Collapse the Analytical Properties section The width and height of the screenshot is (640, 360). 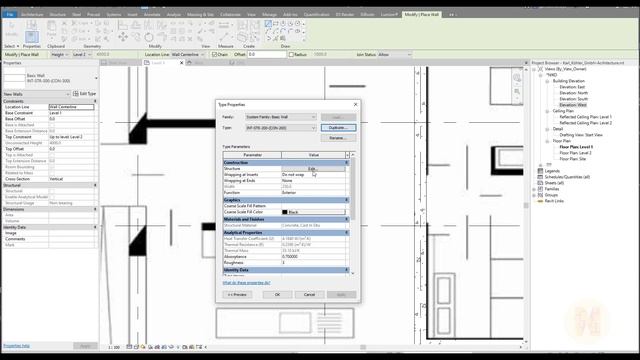347,233
